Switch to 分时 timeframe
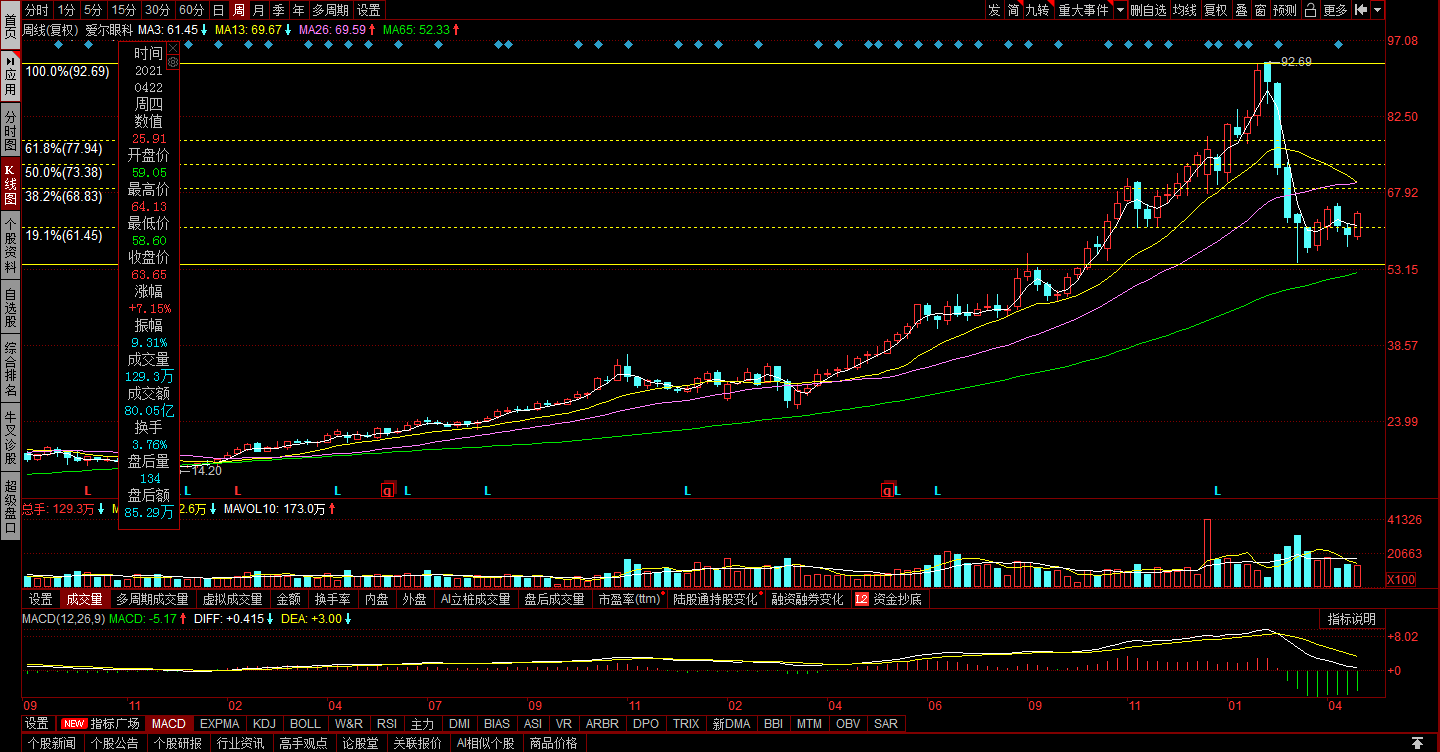Screen dimensions: 1440x752 coord(36,10)
